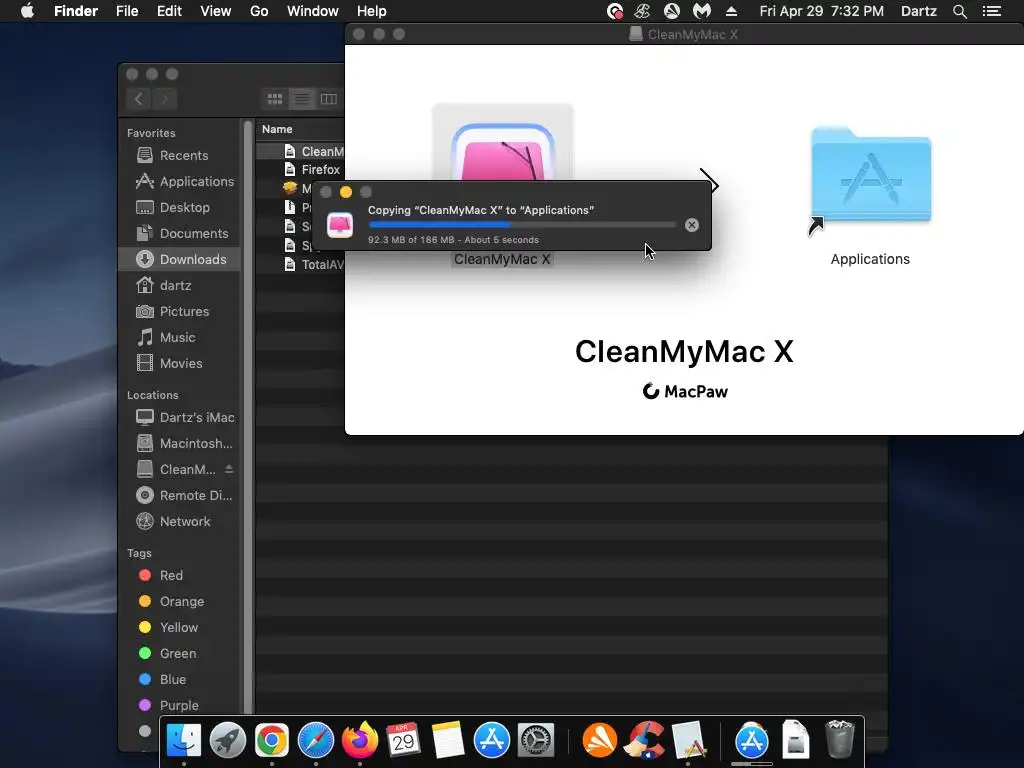This screenshot has width=1024, height=768.
Task: Open Finder from the Dock
Action: (184, 740)
